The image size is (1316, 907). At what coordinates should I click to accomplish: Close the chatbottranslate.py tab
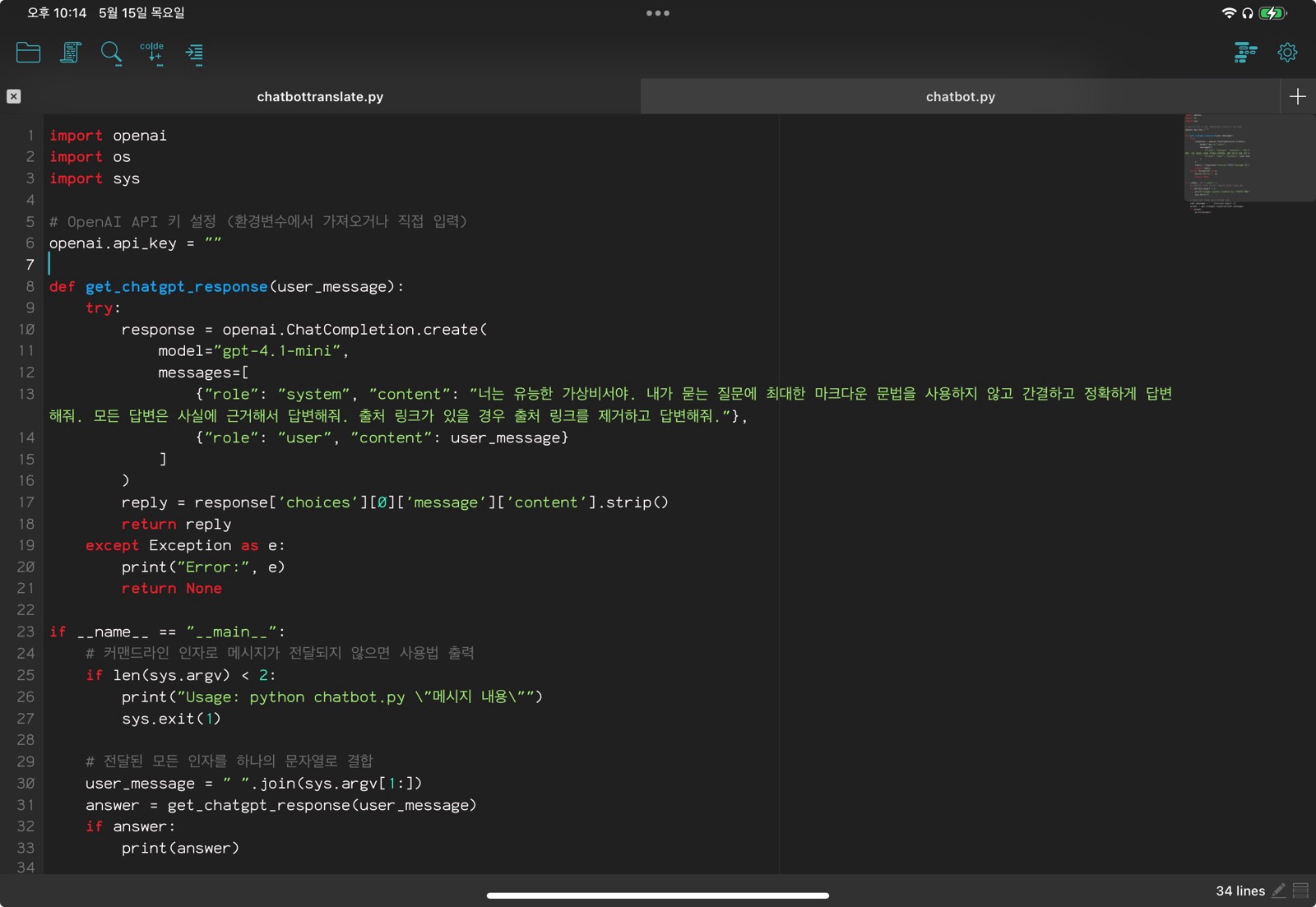coord(14,96)
